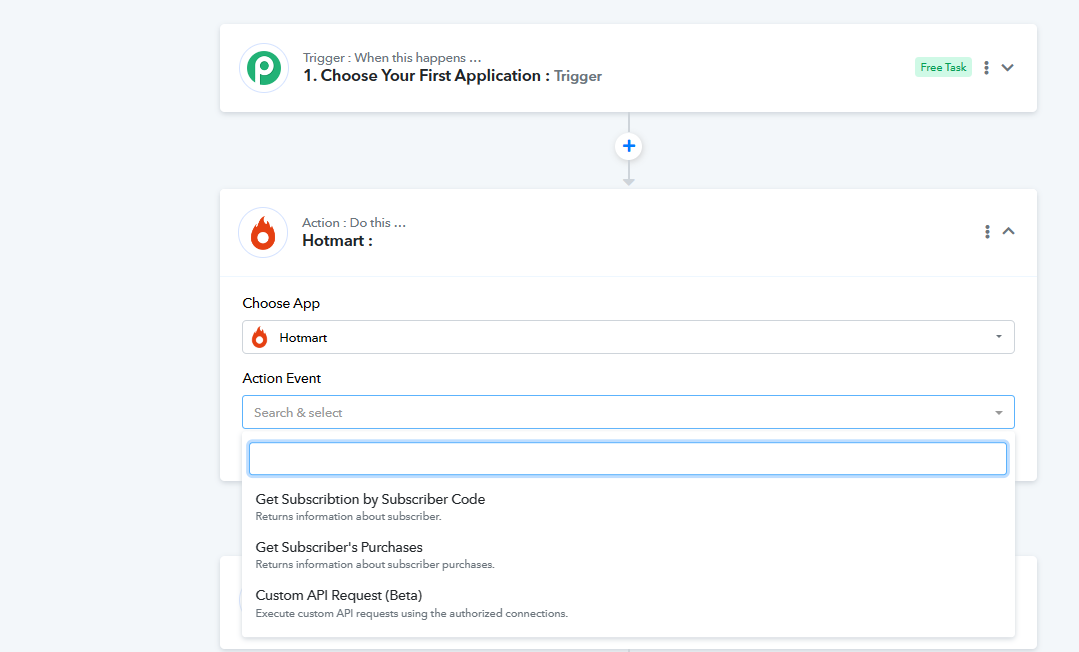This screenshot has height=652, width=1079.
Task: Collapse the Hotmart action step chevron
Action: pyautogui.click(x=1008, y=231)
